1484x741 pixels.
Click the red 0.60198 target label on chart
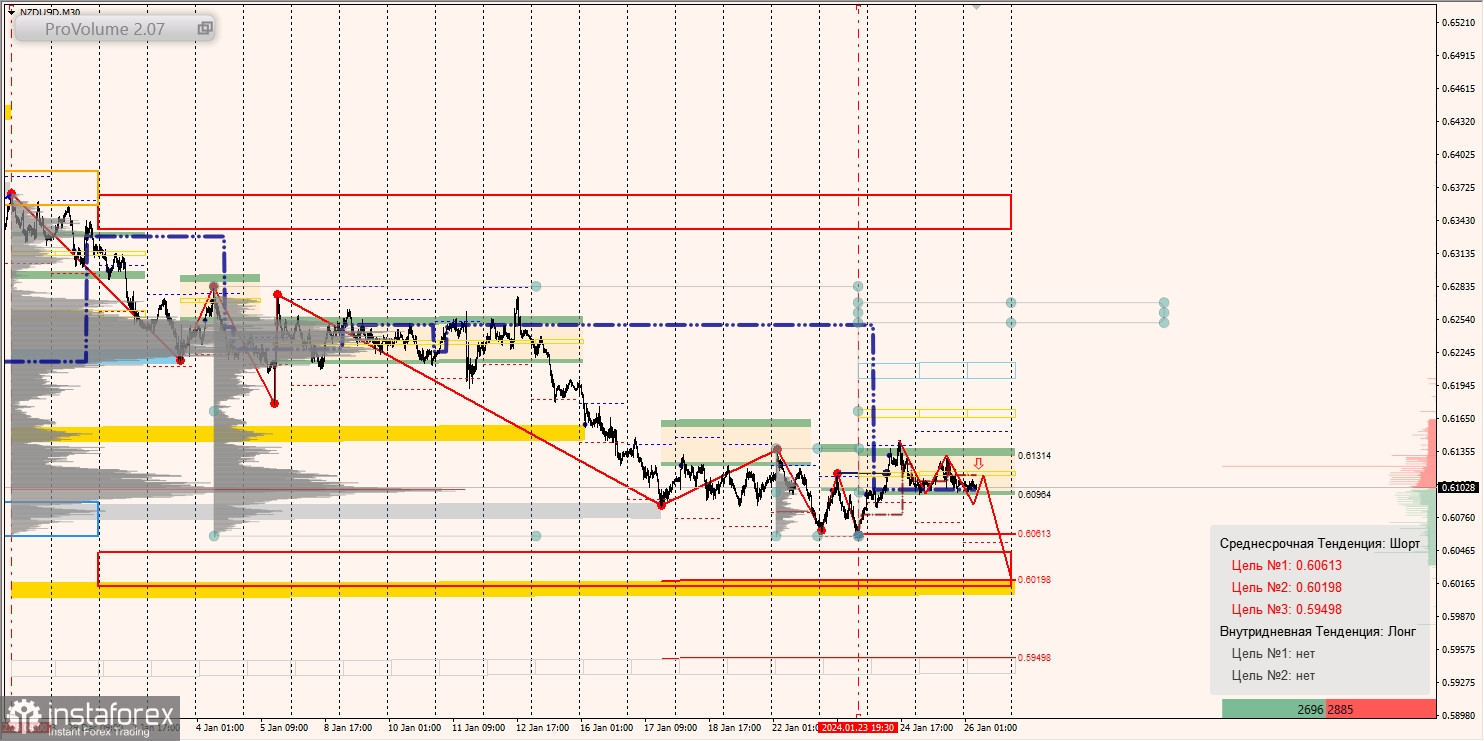1034,580
